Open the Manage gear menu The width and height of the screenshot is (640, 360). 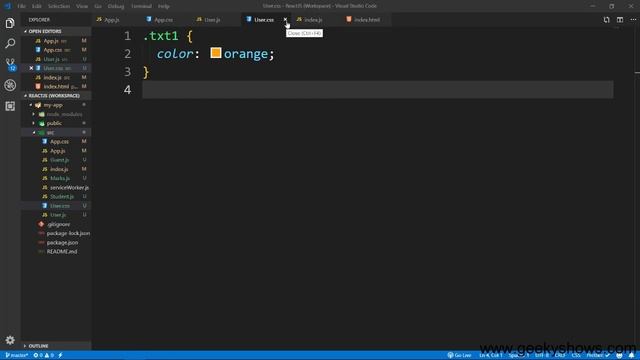point(10,340)
